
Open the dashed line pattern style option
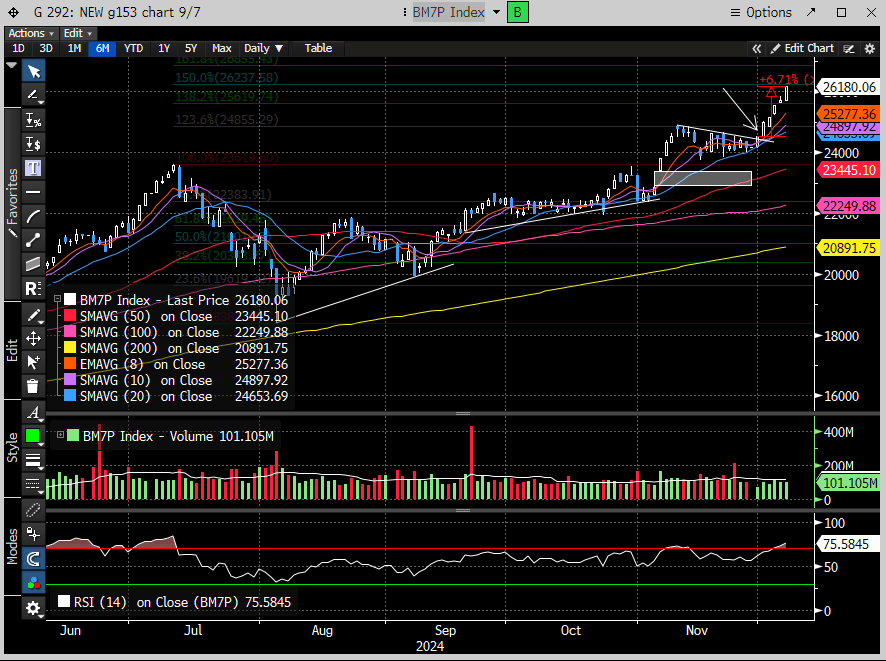click(x=33, y=484)
